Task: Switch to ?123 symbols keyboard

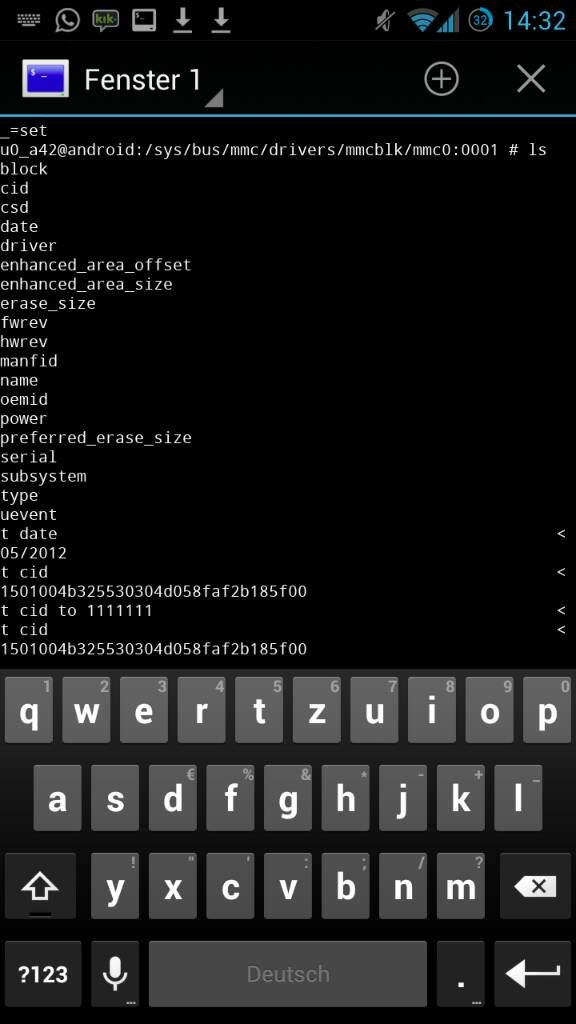Action: point(43,974)
